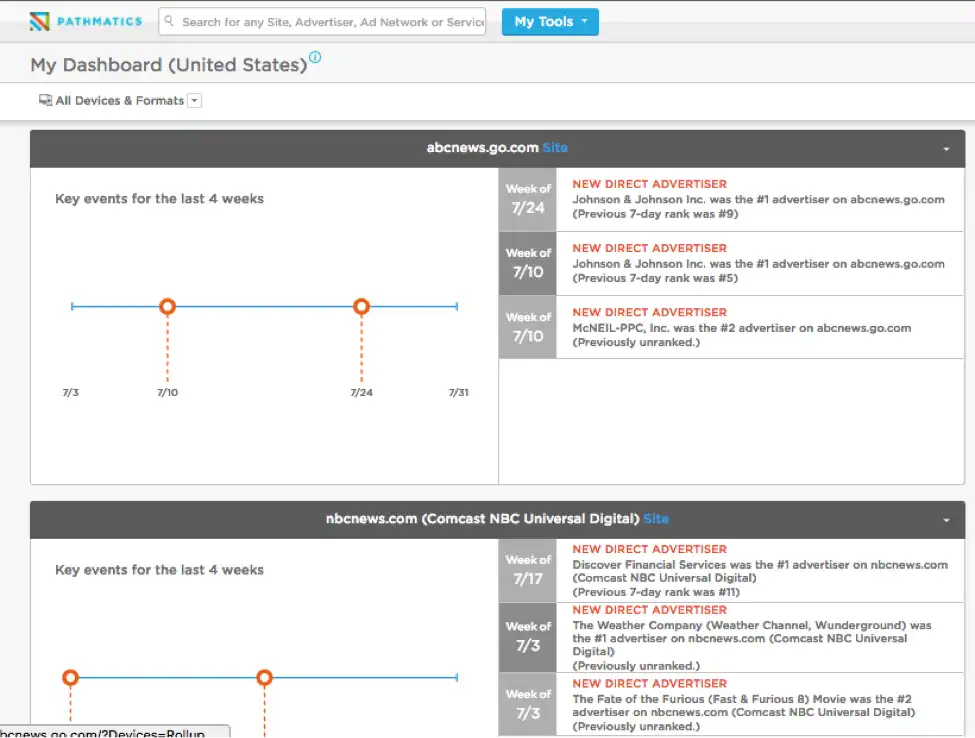
Task: Click the info icon beside My Dashboard title
Action: [x=315, y=58]
